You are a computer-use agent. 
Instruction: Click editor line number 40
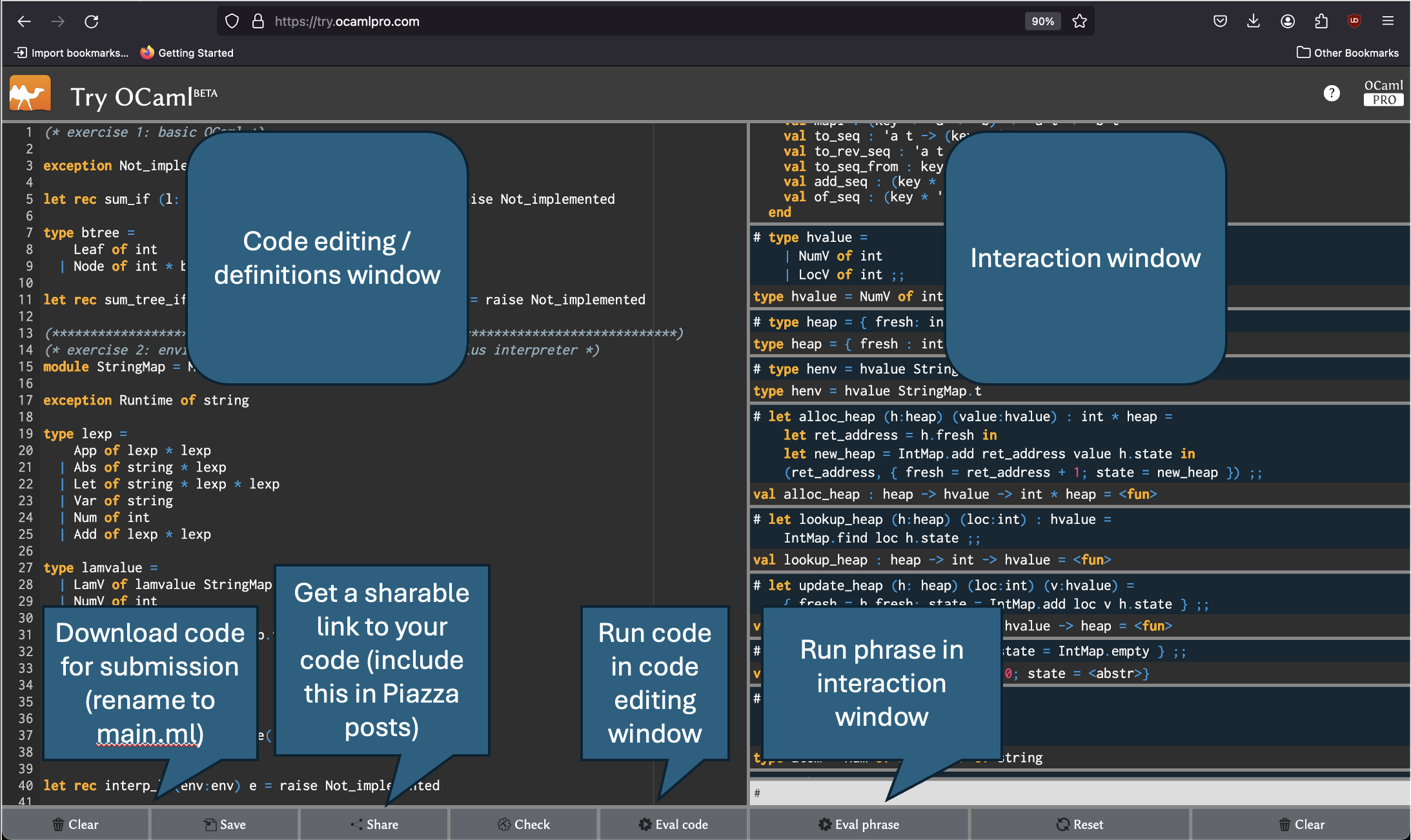point(25,786)
